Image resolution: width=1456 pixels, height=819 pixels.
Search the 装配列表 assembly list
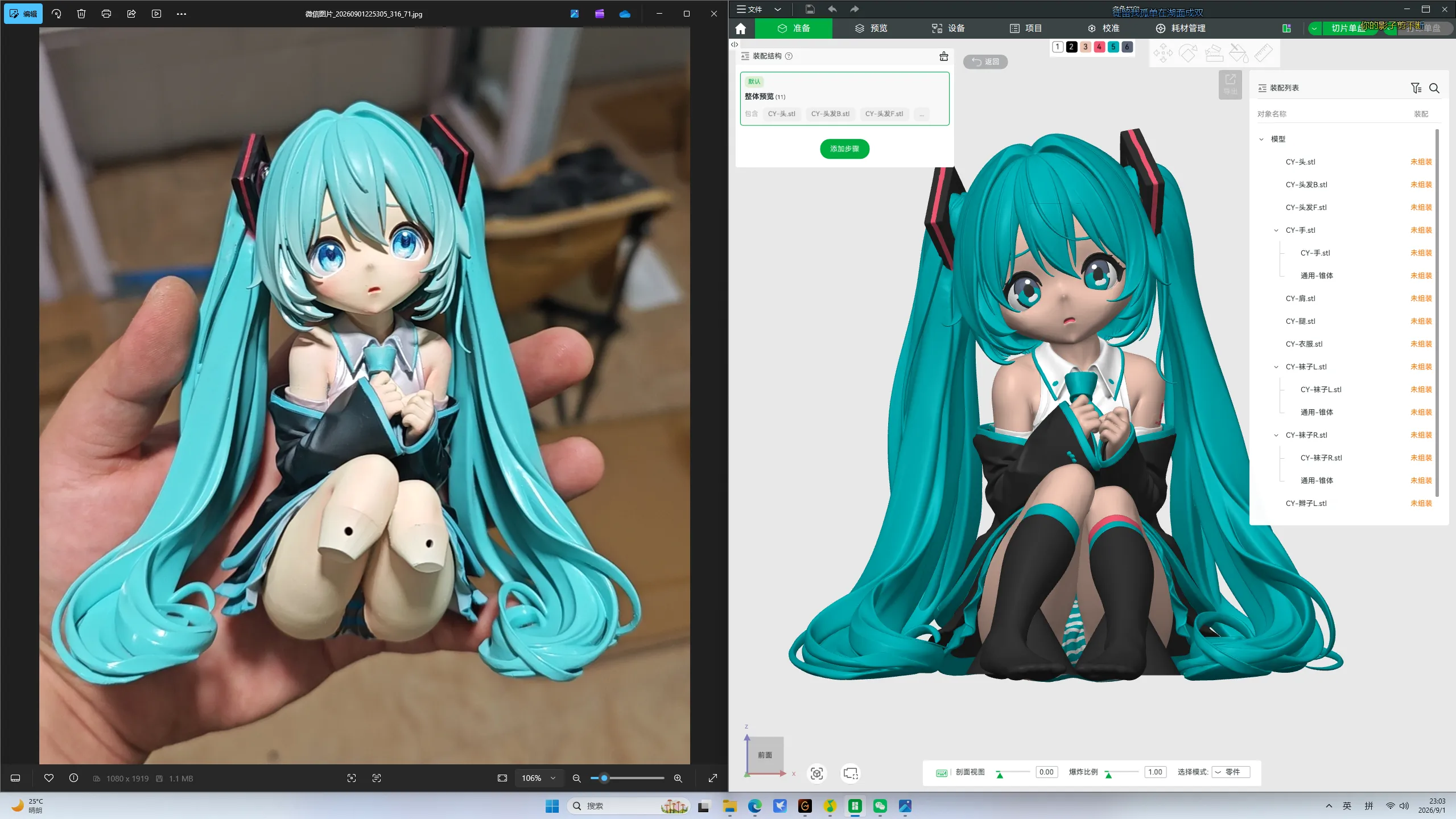[x=1434, y=88]
